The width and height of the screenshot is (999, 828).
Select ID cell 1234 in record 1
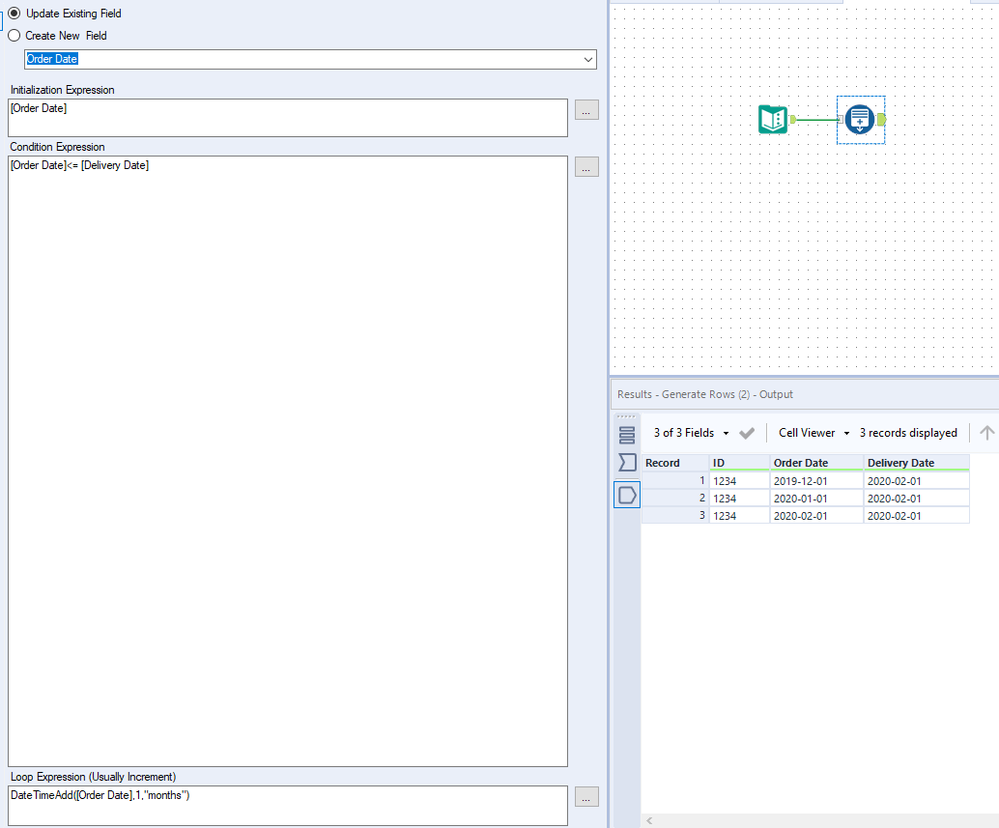point(739,481)
